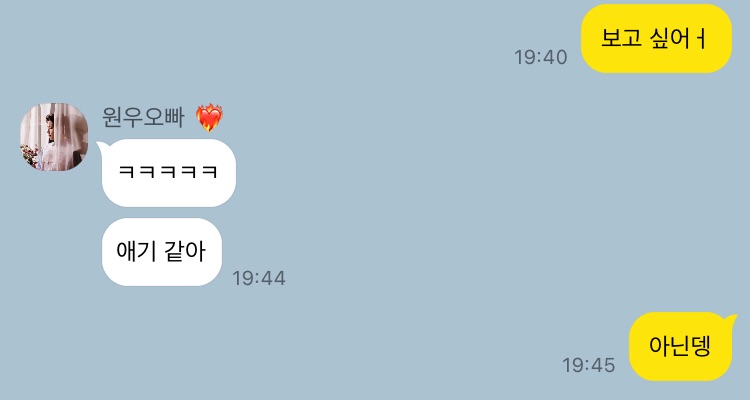Click the word 보고 in the top bubble

click(x=621, y=39)
